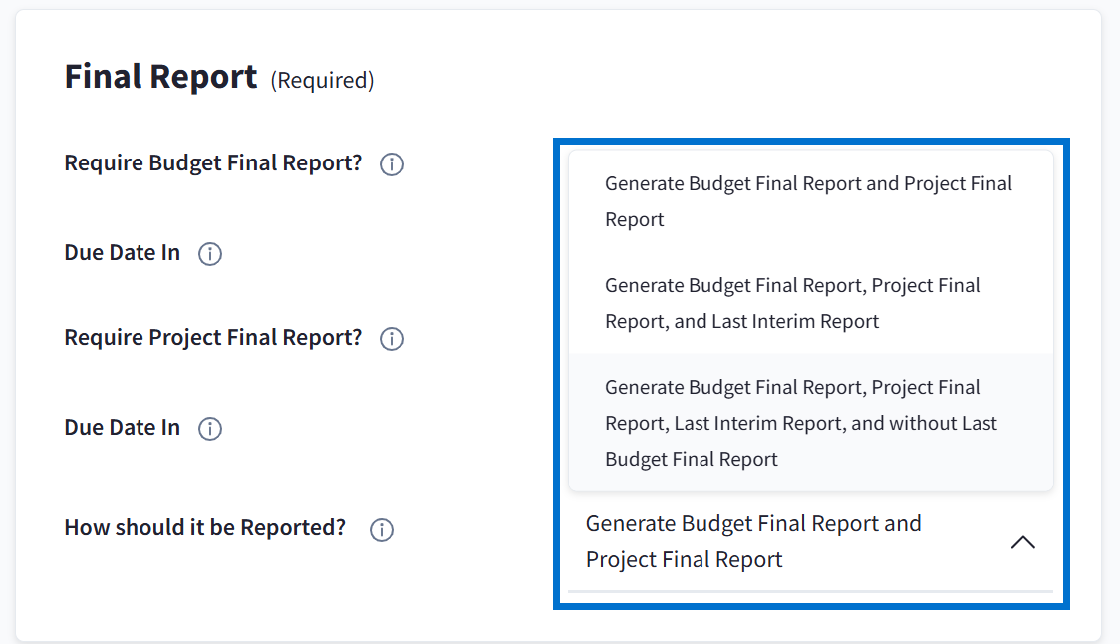The image size is (1120, 644).
Task: Click the 'Require Budget Final Report?' label
Action: click(213, 163)
